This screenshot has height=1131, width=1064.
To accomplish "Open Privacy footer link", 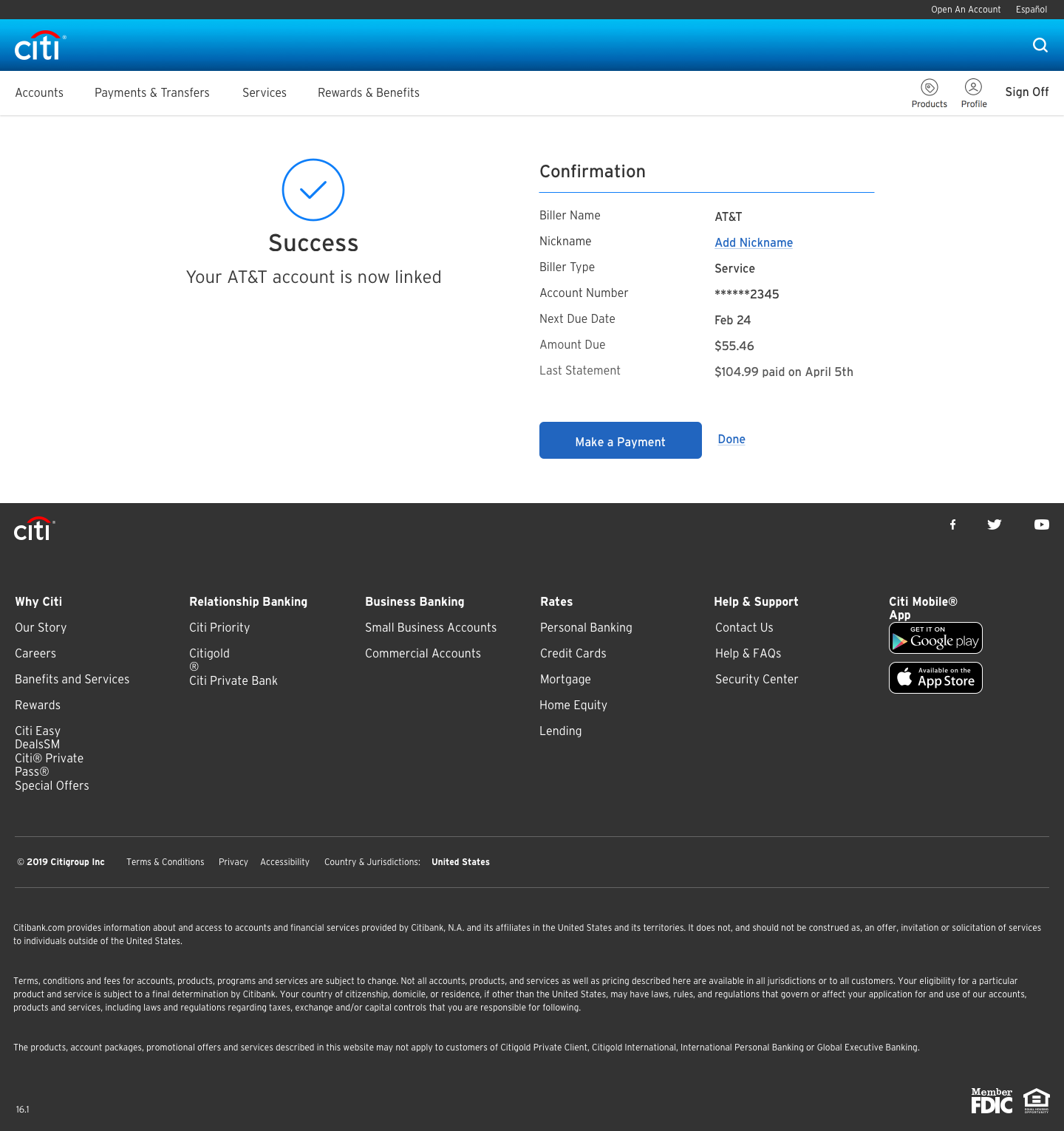I will [x=233, y=862].
